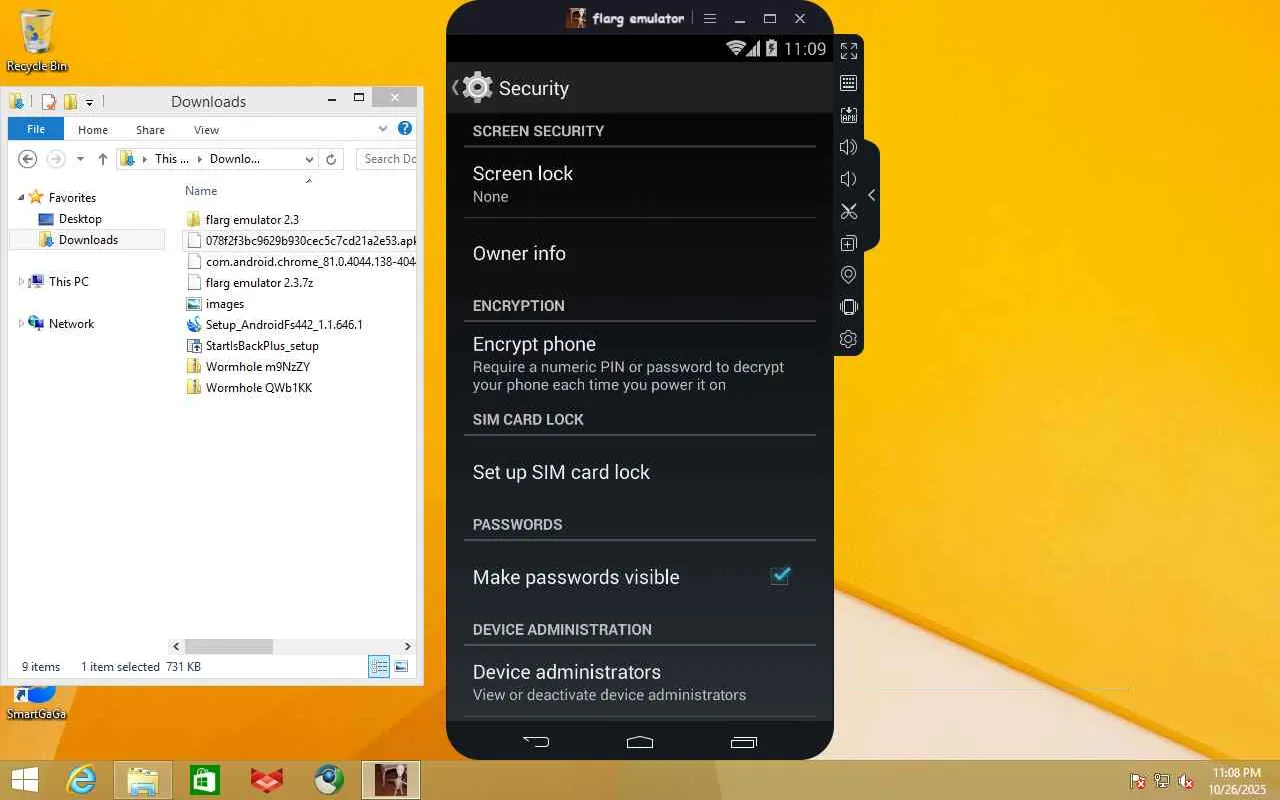Open the keyboard mapping icon in emulator sidebar

click(848, 83)
